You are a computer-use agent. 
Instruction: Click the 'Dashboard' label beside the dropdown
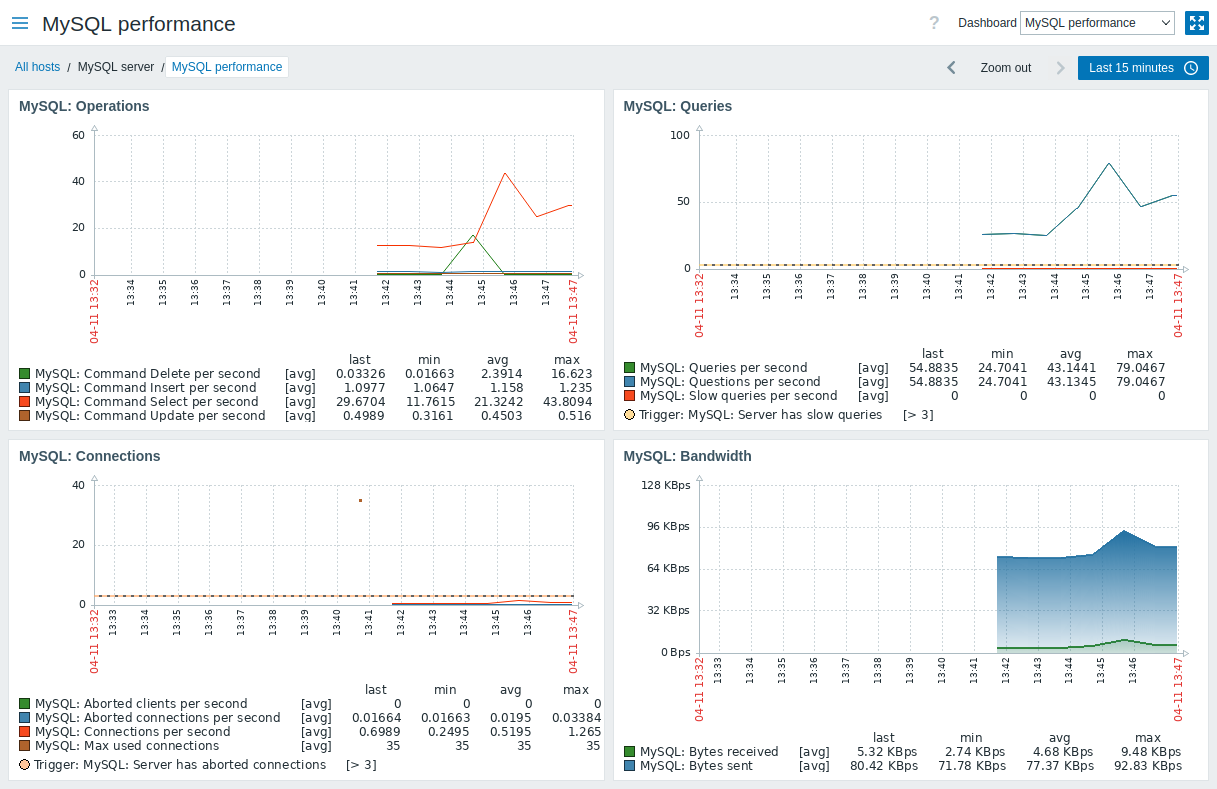tap(987, 23)
